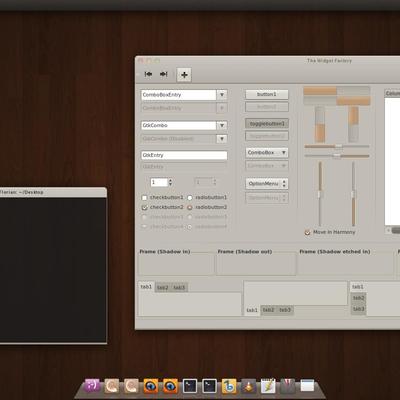Uncheck checkbutton2 checkbox

[x=144, y=207]
